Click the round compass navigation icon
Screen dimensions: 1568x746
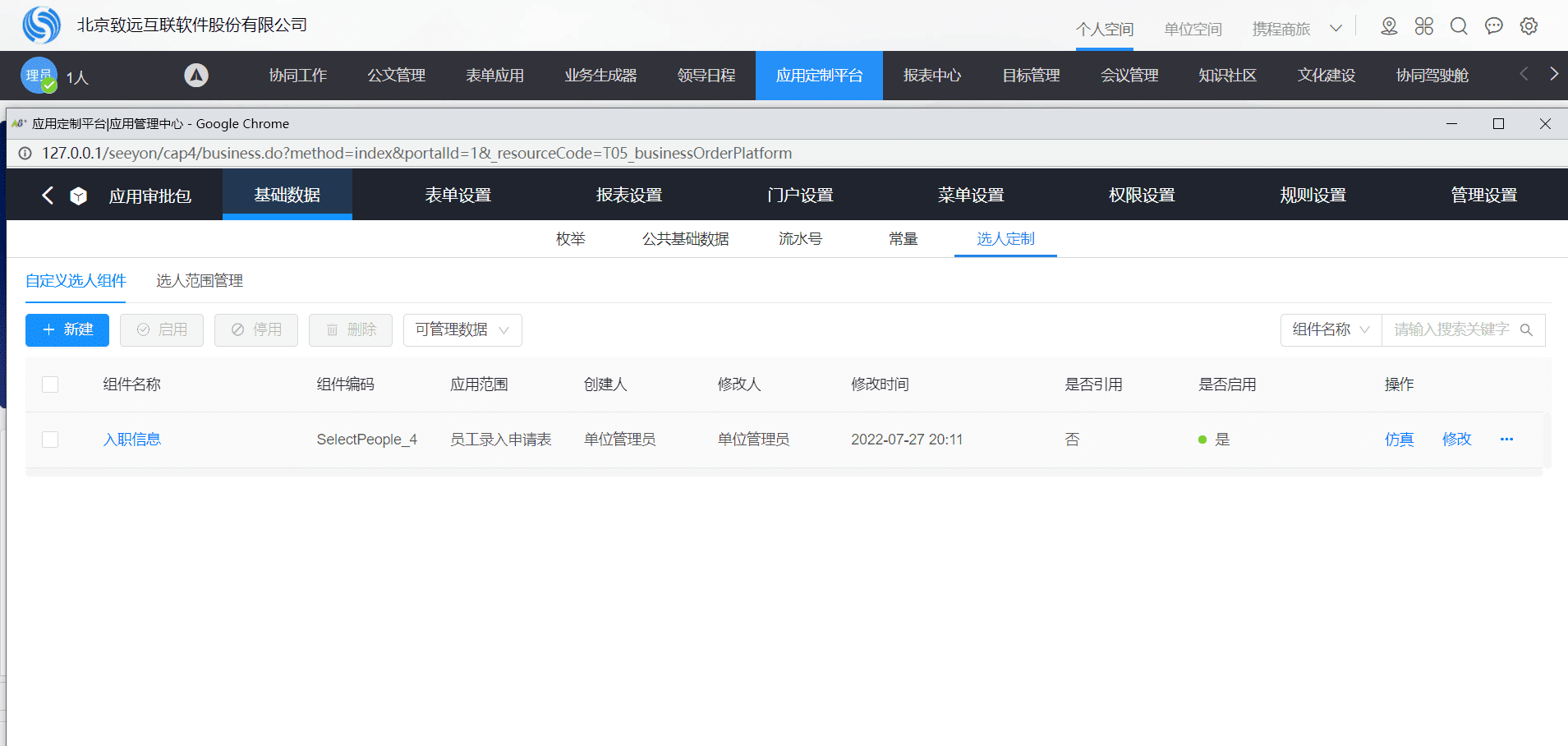click(195, 76)
